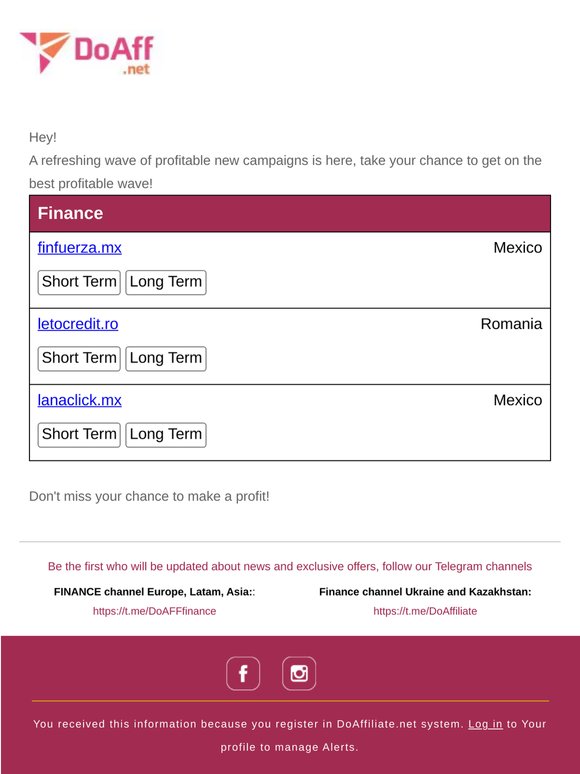Follow the t.me/DoAffiliate Telegram link
The height and width of the screenshot is (774, 580).
coord(425,611)
